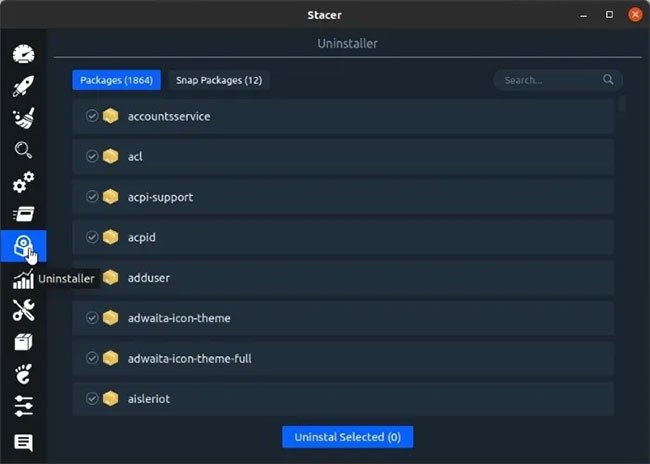The width and height of the screenshot is (650, 464).
Task: Open System Cleaner broom icon
Action: pyautogui.click(x=24, y=118)
